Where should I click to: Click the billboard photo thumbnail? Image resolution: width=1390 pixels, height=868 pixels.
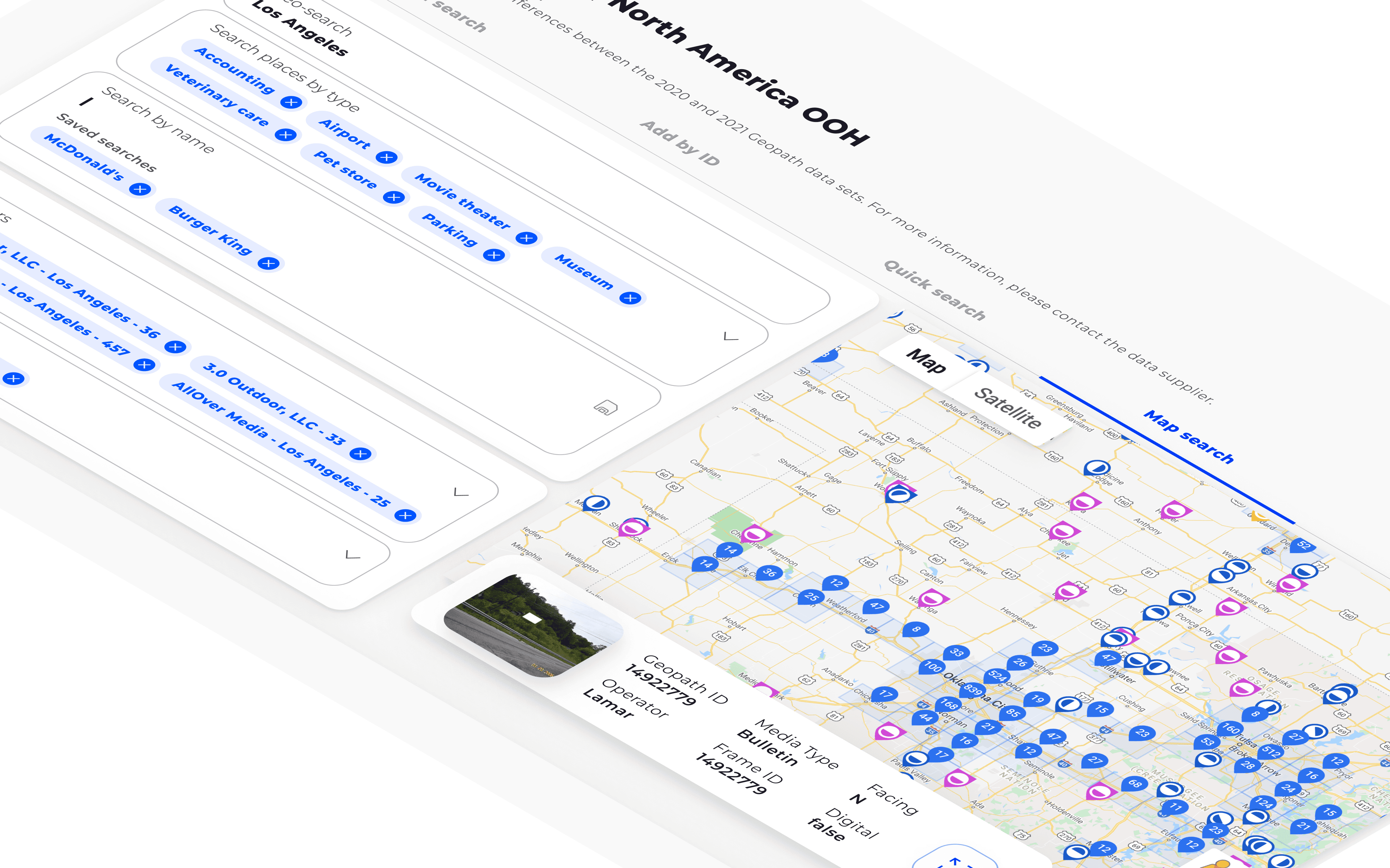coord(532,626)
